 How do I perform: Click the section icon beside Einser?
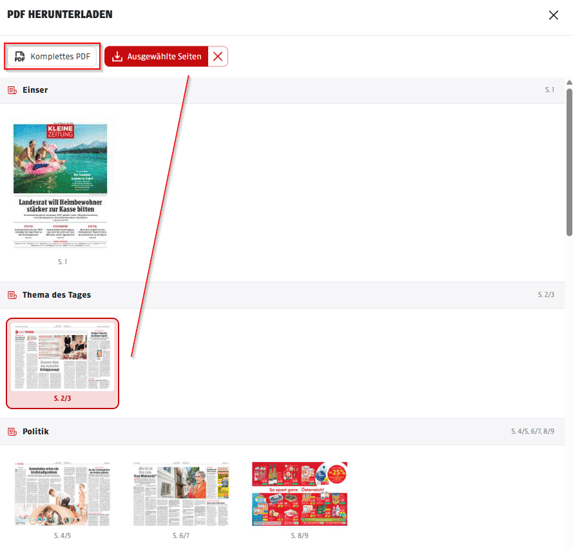coord(12,90)
